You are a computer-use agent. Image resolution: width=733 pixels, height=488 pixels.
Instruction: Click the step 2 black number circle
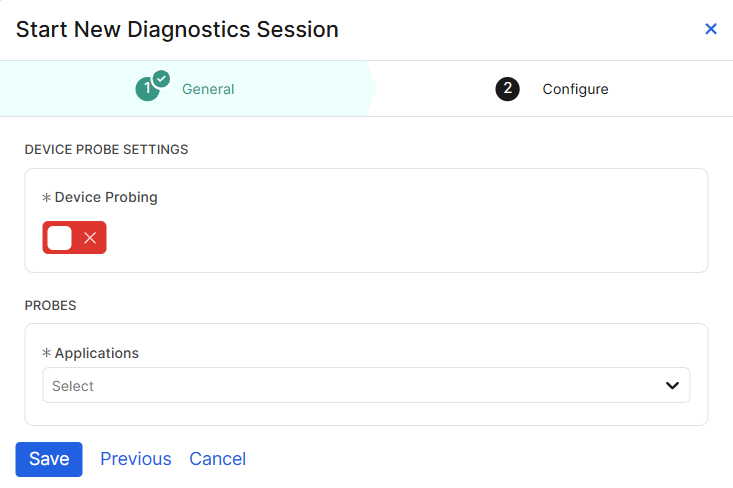(507, 89)
